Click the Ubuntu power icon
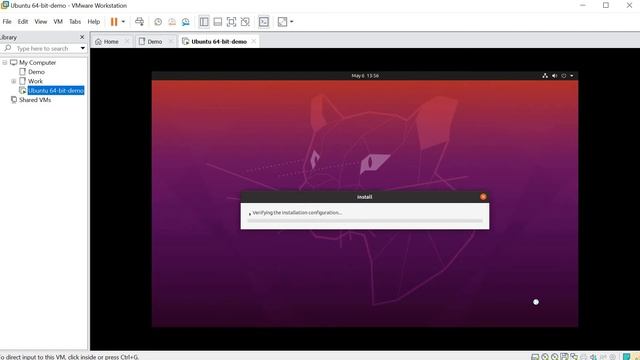The height and width of the screenshot is (360, 640). 564,76
